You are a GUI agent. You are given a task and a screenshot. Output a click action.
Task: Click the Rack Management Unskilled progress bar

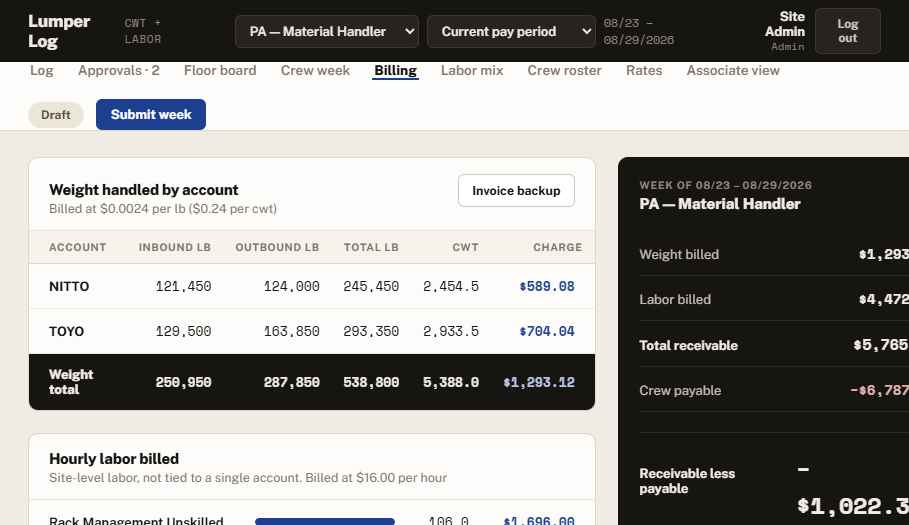pyautogui.click(x=325, y=522)
